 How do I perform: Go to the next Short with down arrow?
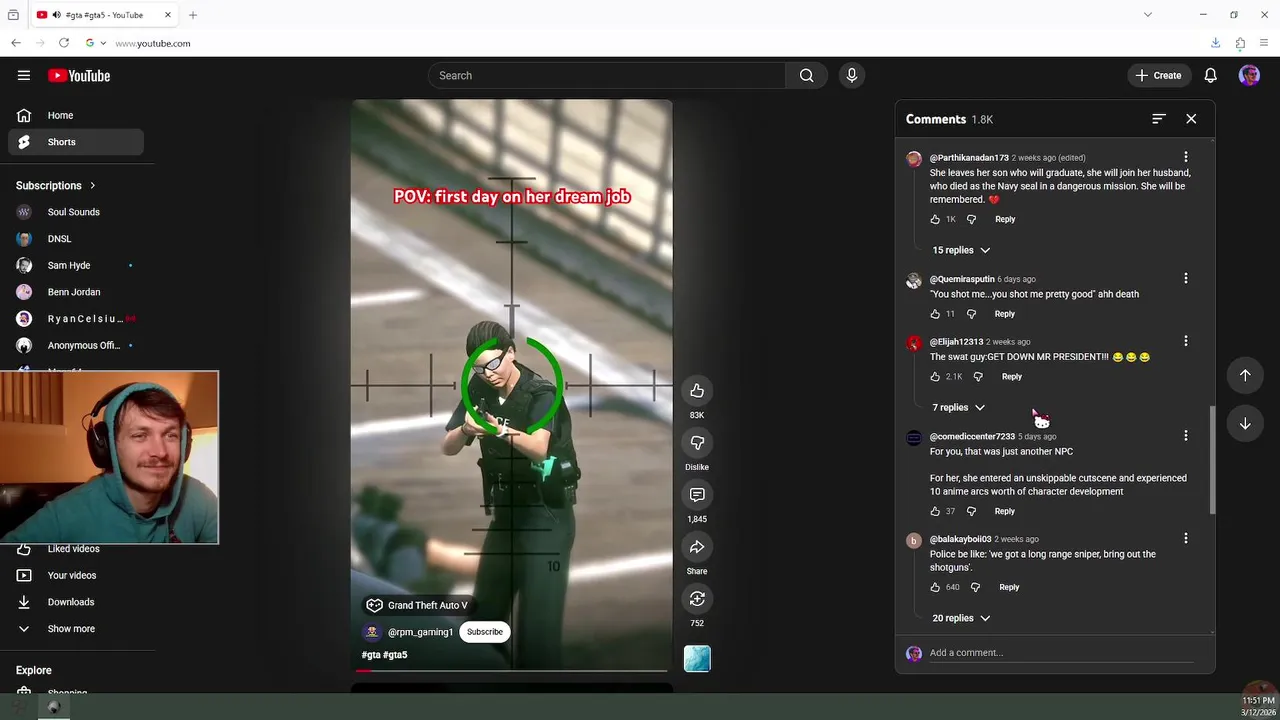click(x=1245, y=423)
